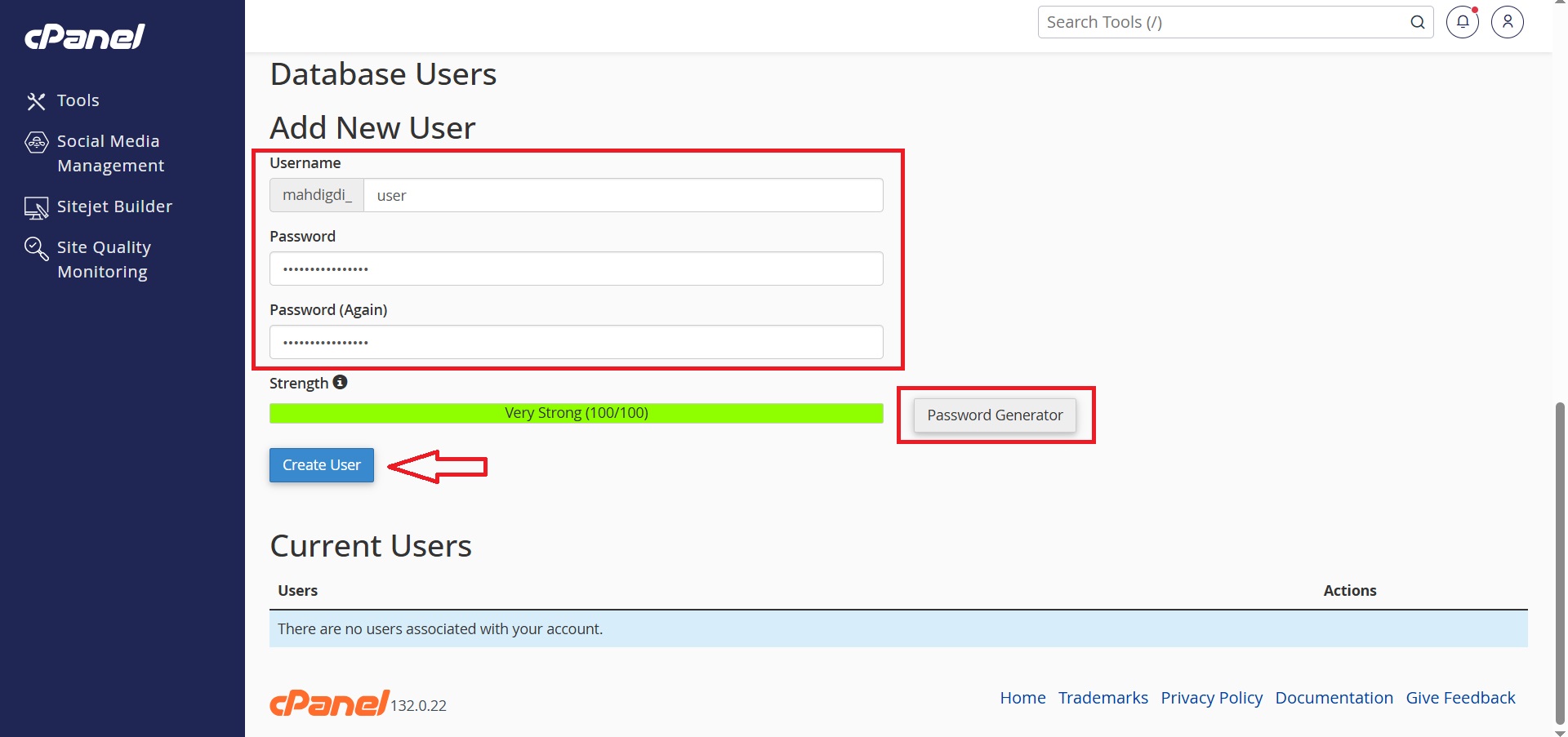The image size is (1568, 737).
Task: Click the cPanel logo in the sidebar
Action: pyautogui.click(x=84, y=37)
